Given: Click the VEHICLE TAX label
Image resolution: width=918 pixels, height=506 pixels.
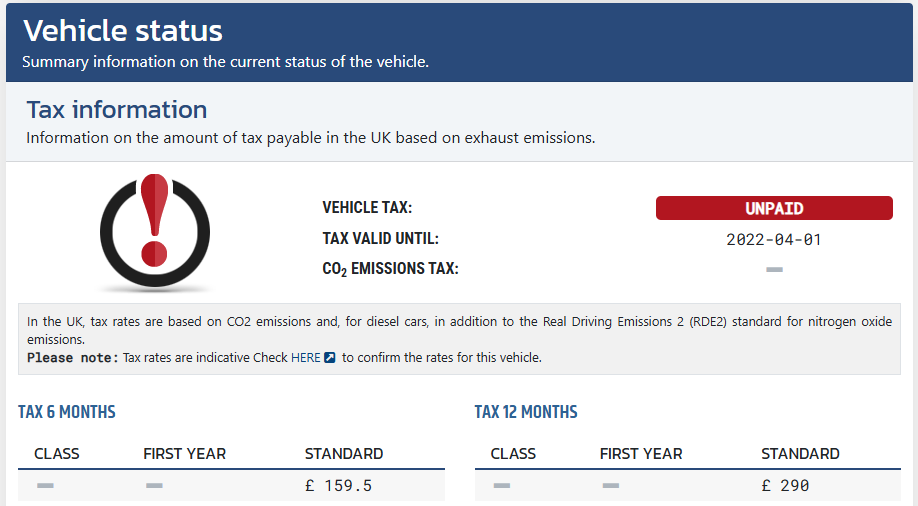Looking at the screenshot, I should [x=367, y=207].
